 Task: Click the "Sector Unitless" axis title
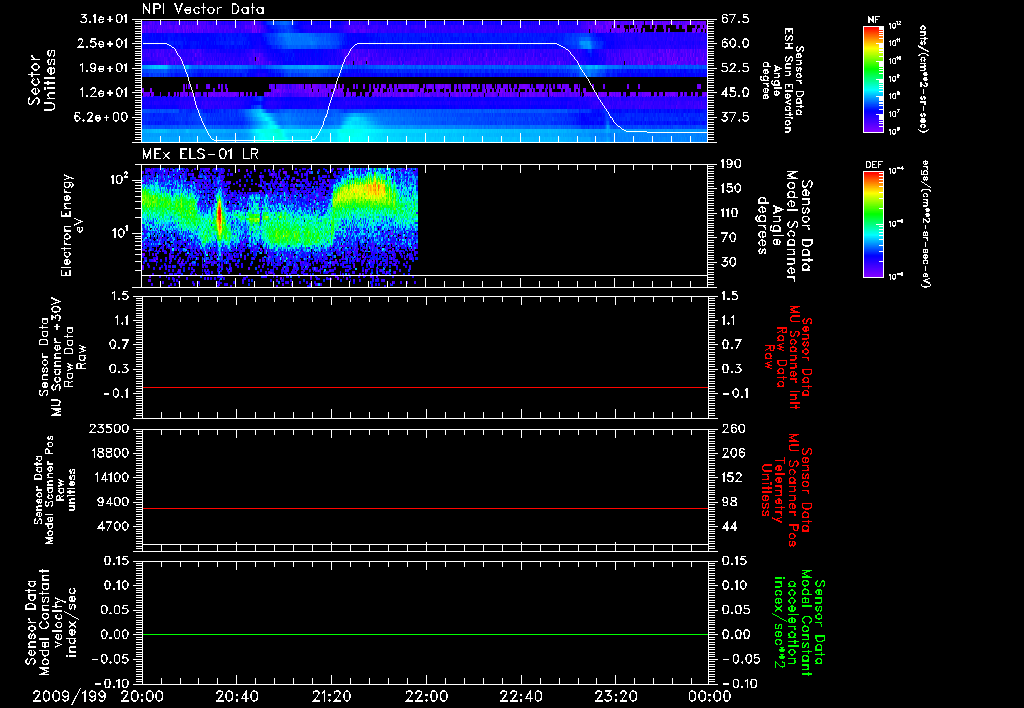[42, 80]
